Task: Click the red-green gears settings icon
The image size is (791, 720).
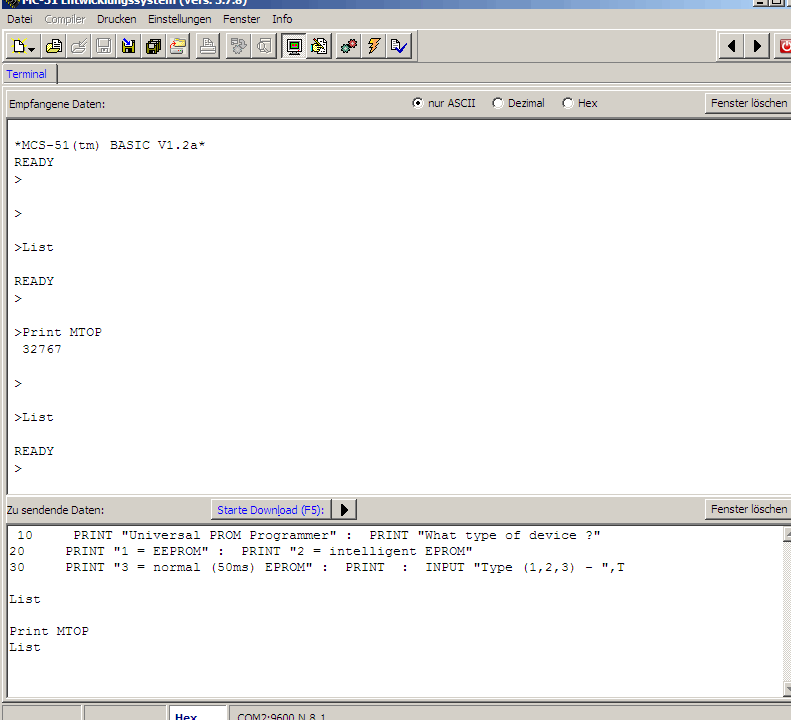Action: (349, 46)
